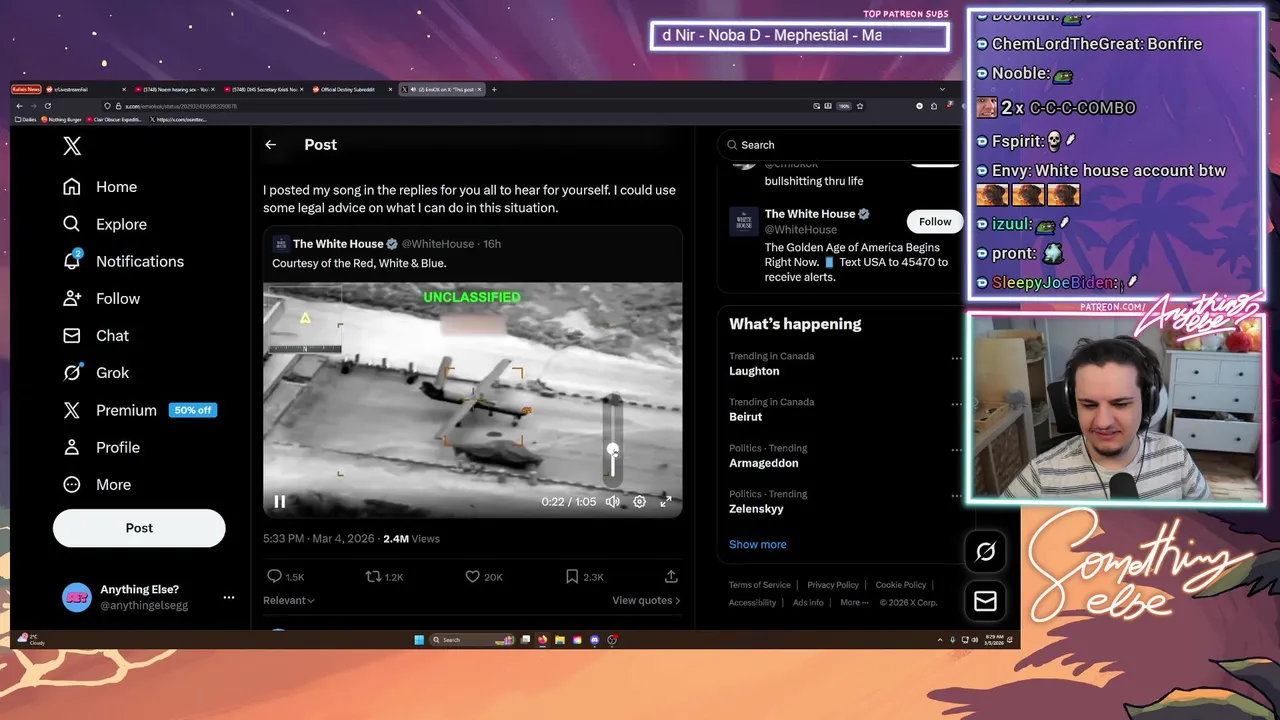Open the Follow section in the sidebar
The height and width of the screenshot is (720, 1280).
point(101,298)
